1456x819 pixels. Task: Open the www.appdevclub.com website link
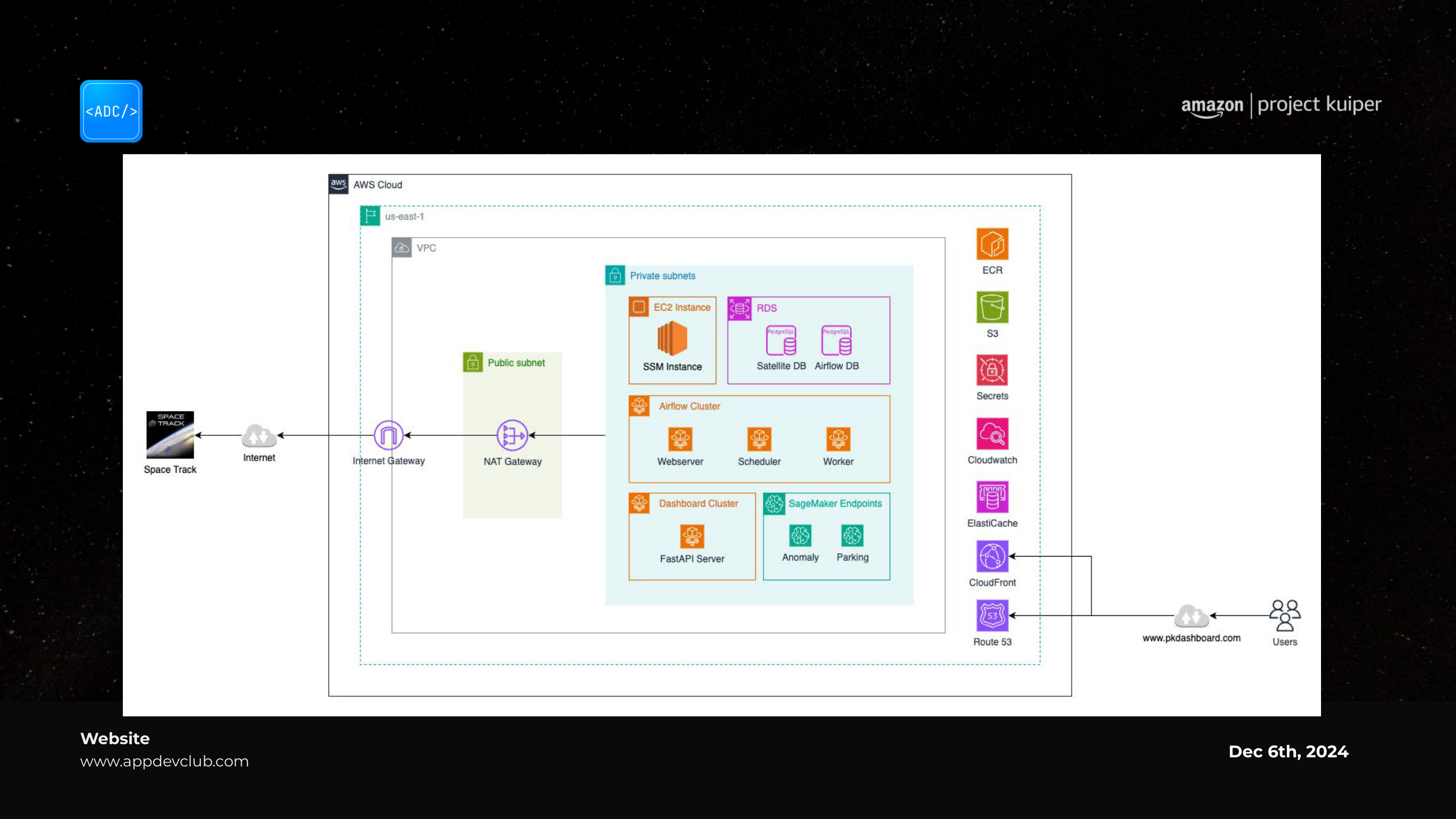click(164, 761)
